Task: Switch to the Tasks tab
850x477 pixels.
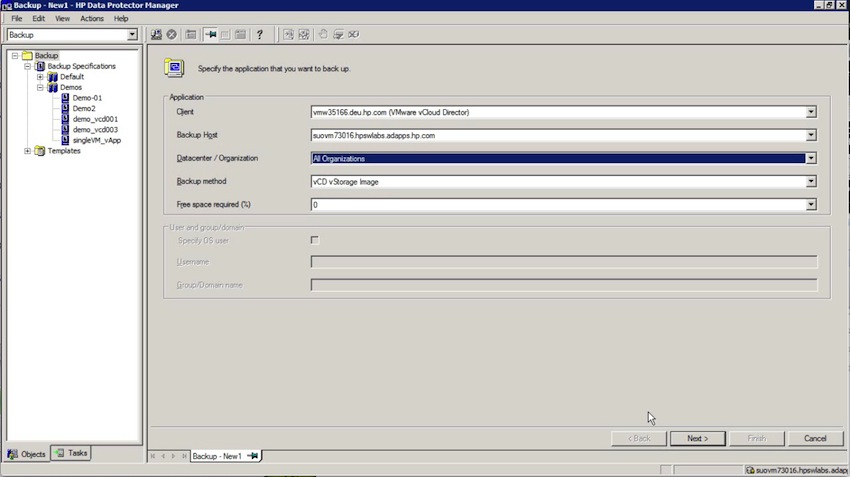Action: pyautogui.click(x=71, y=453)
